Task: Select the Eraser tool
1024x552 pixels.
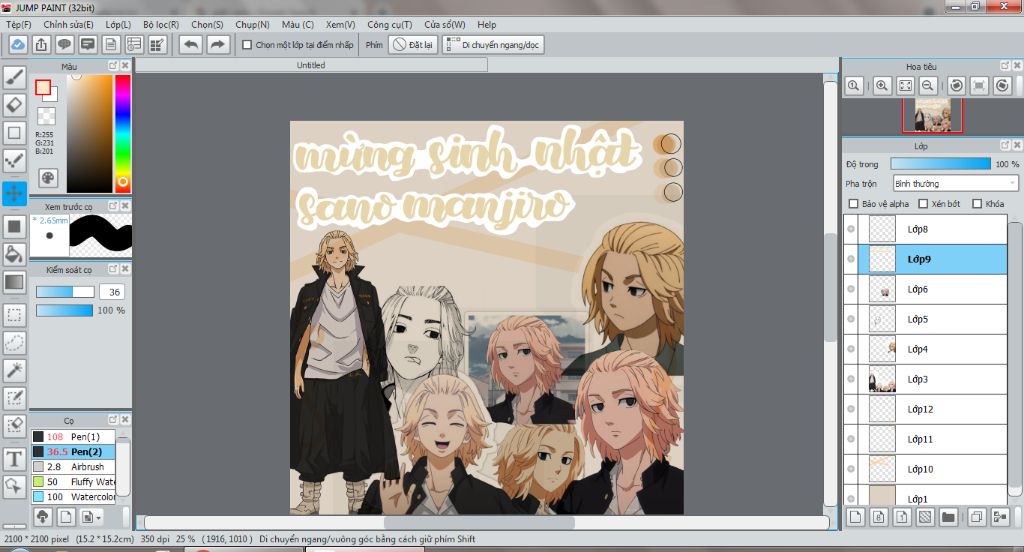Action: point(14,105)
